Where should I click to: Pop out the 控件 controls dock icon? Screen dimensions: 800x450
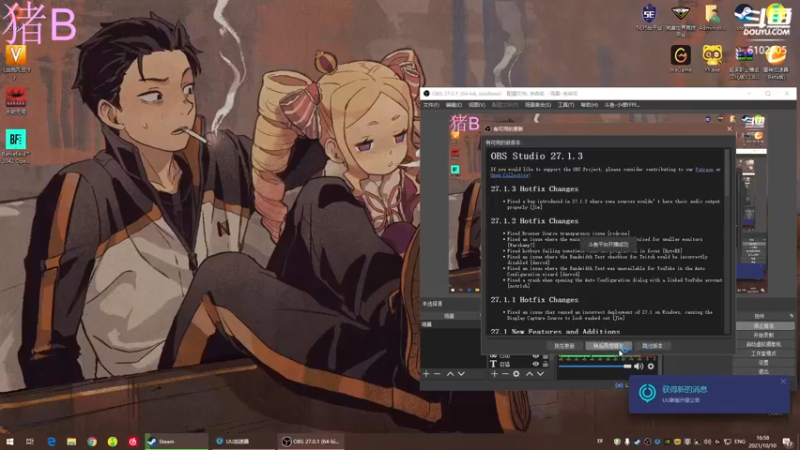[x=791, y=316]
